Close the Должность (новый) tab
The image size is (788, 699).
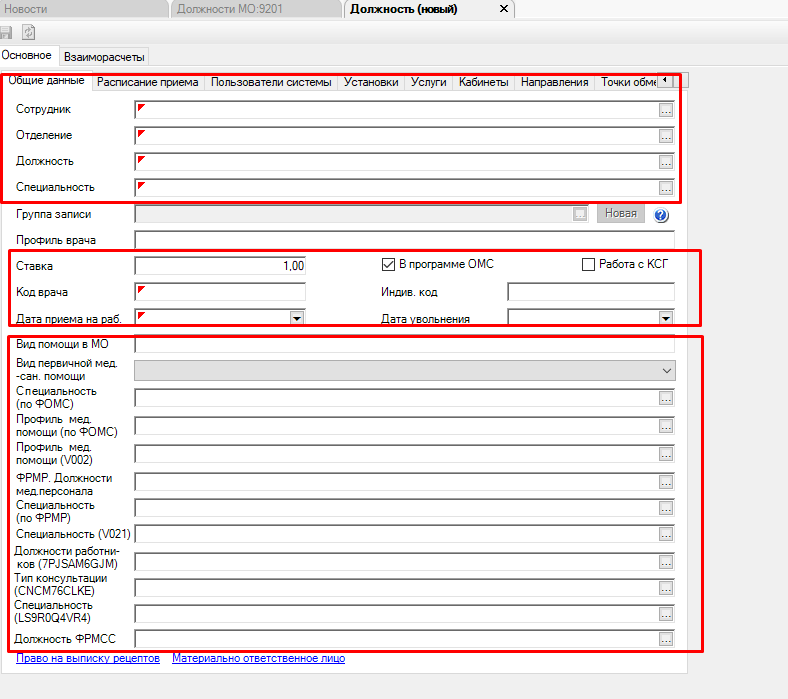504,9
